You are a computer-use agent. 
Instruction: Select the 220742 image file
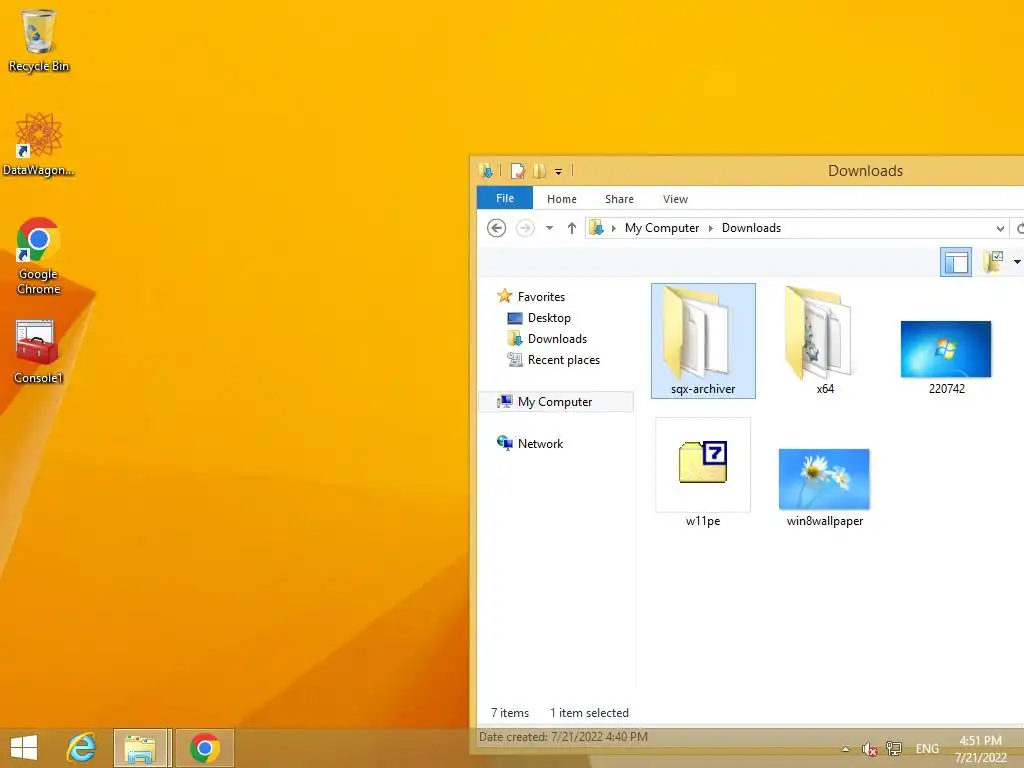(x=946, y=357)
